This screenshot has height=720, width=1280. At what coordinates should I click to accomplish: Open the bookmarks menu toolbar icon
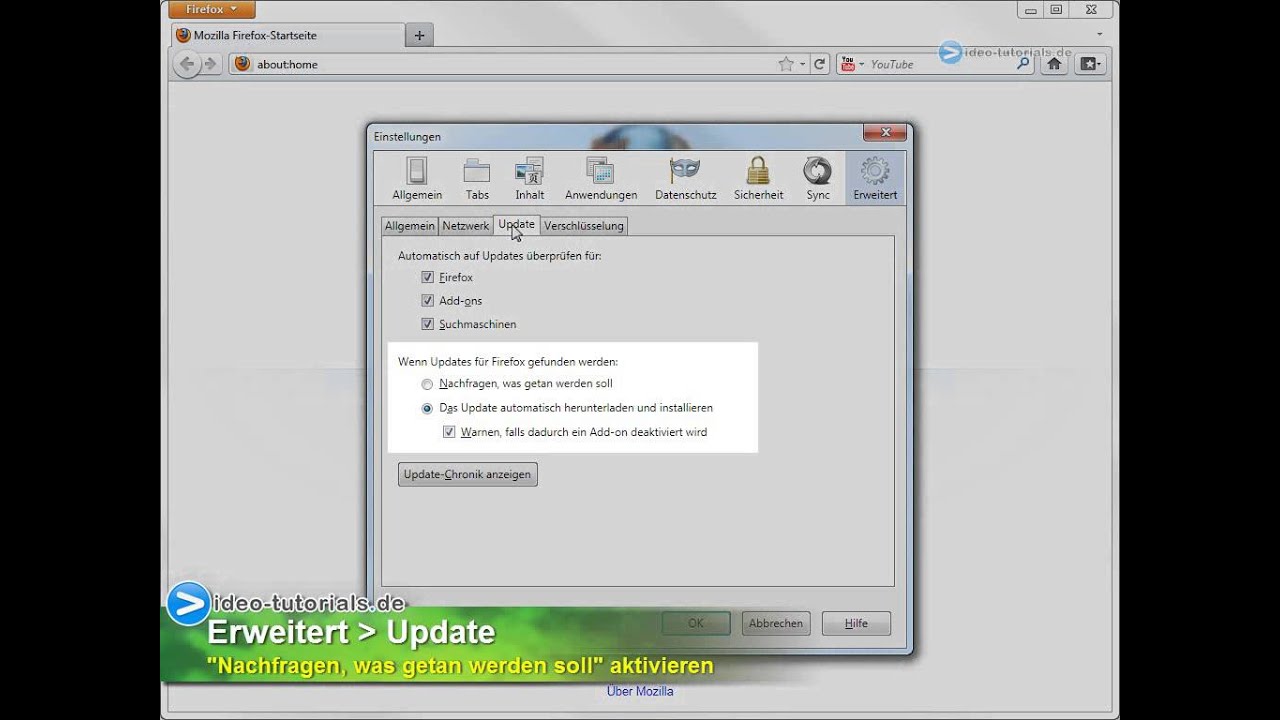click(x=1090, y=64)
